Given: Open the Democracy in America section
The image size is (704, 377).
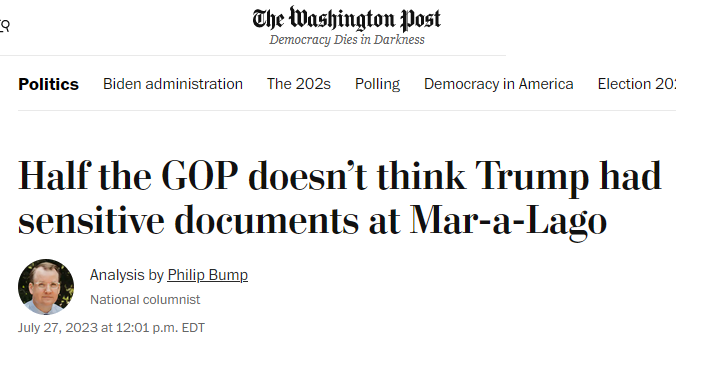Looking at the screenshot, I should coord(498,84).
